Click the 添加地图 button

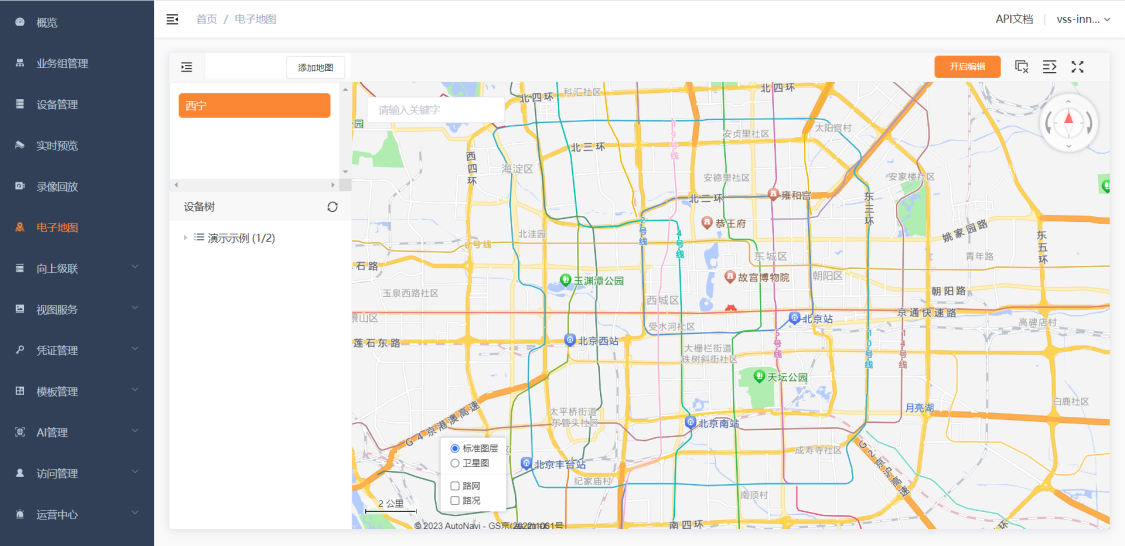pos(316,67)
